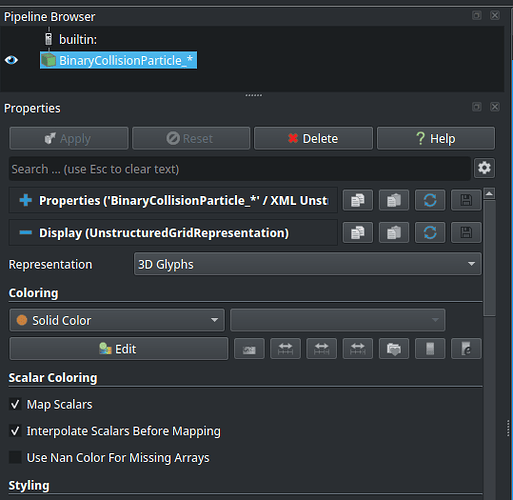Collapse the Display section header
Image resolution: width=513 pixels, height=500 pixels.
click(173, 233)
